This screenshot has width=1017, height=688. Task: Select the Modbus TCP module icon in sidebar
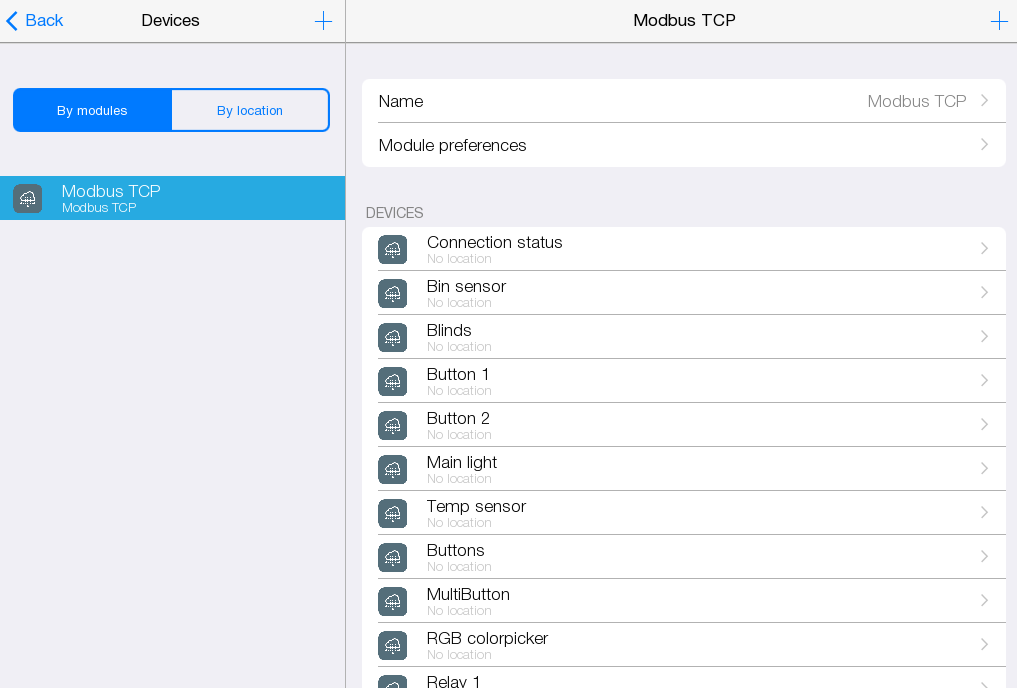27,198
